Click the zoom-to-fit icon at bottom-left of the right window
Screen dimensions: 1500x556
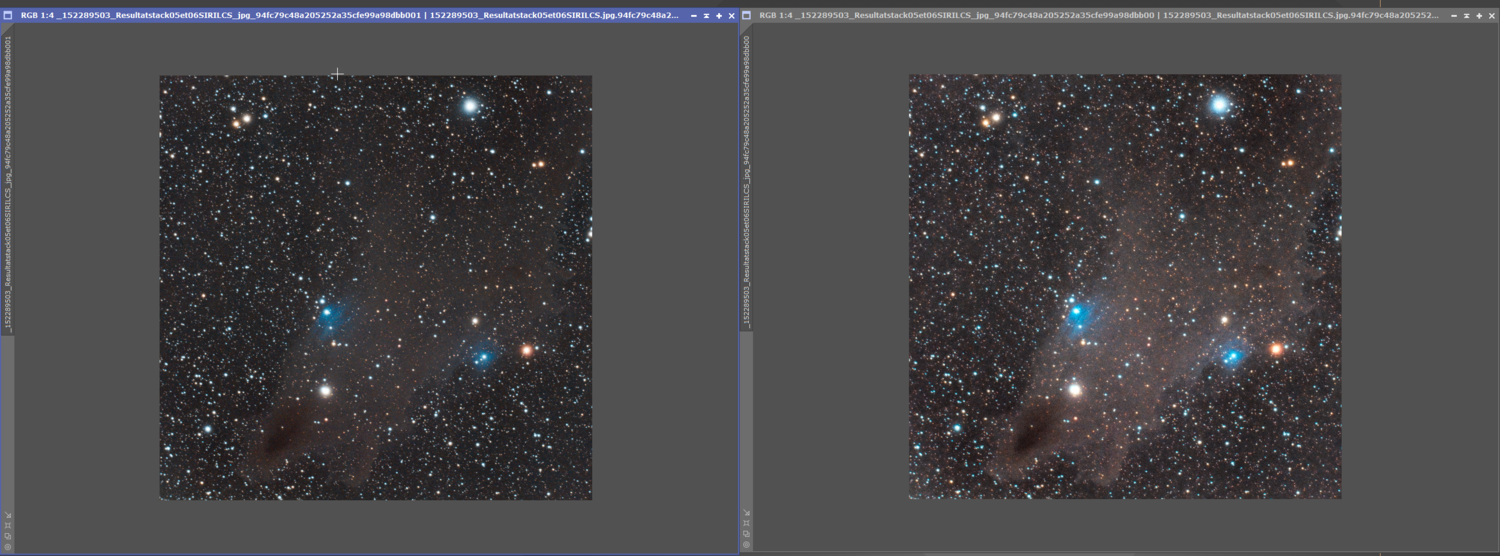click(x=746, y=523)
